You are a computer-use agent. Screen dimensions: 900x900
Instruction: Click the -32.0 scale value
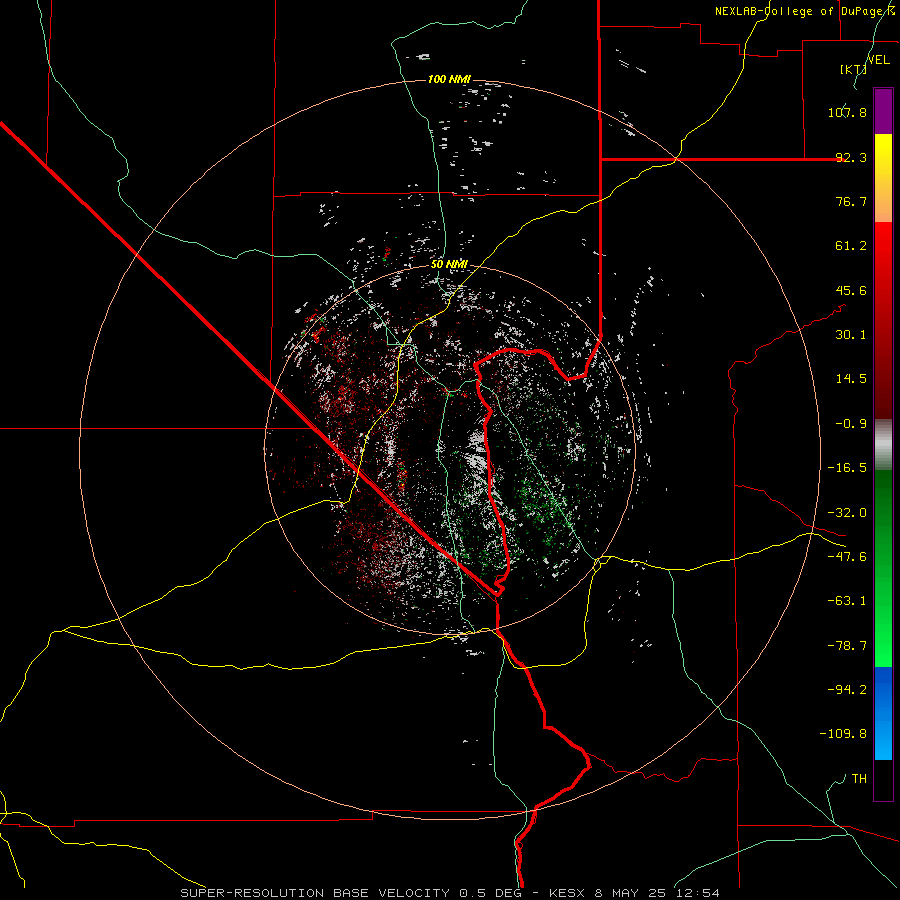point(847,513)
